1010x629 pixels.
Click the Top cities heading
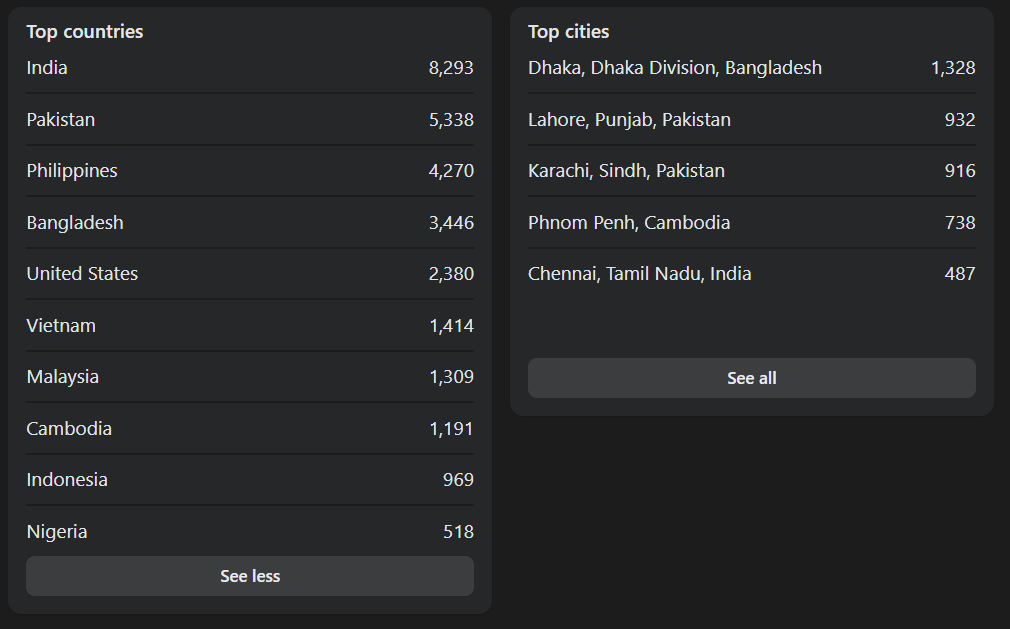coord(568,32)
